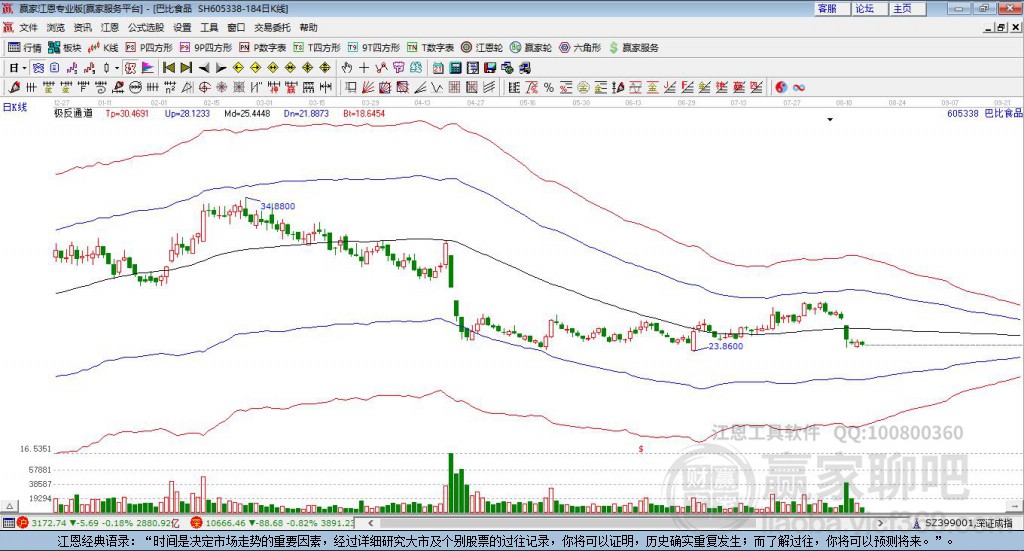Screen dimensions: 1024x551
Task: Click the 23.8600 low price label
Action: (x=726, y=346)
